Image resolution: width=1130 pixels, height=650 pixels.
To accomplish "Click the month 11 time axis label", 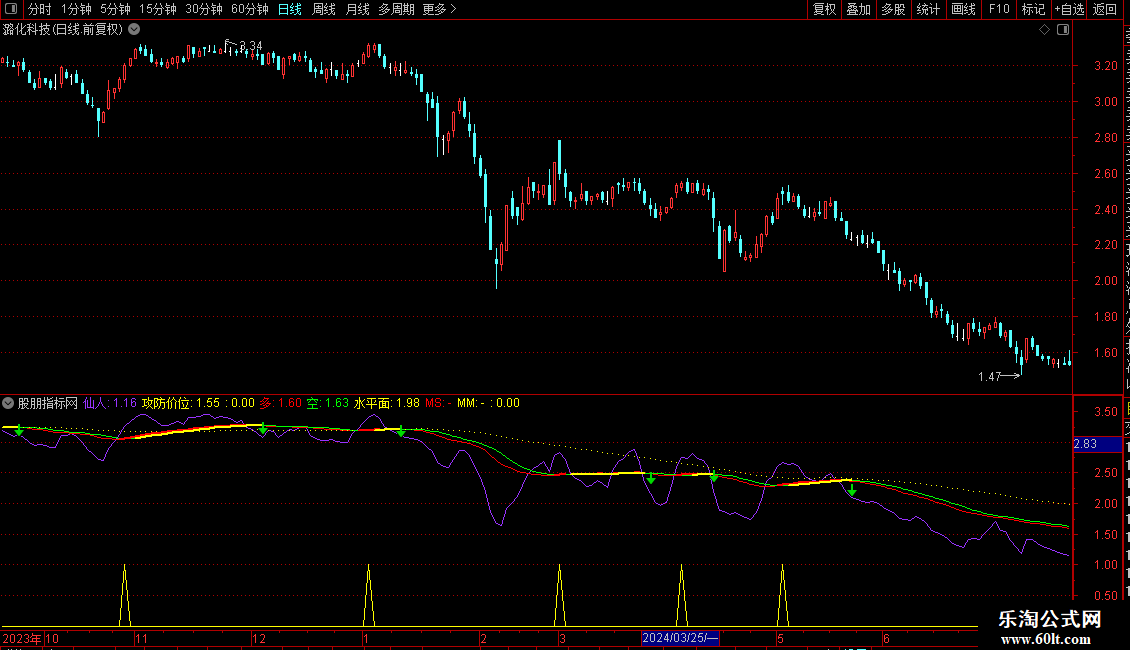I will coord(141,638).
